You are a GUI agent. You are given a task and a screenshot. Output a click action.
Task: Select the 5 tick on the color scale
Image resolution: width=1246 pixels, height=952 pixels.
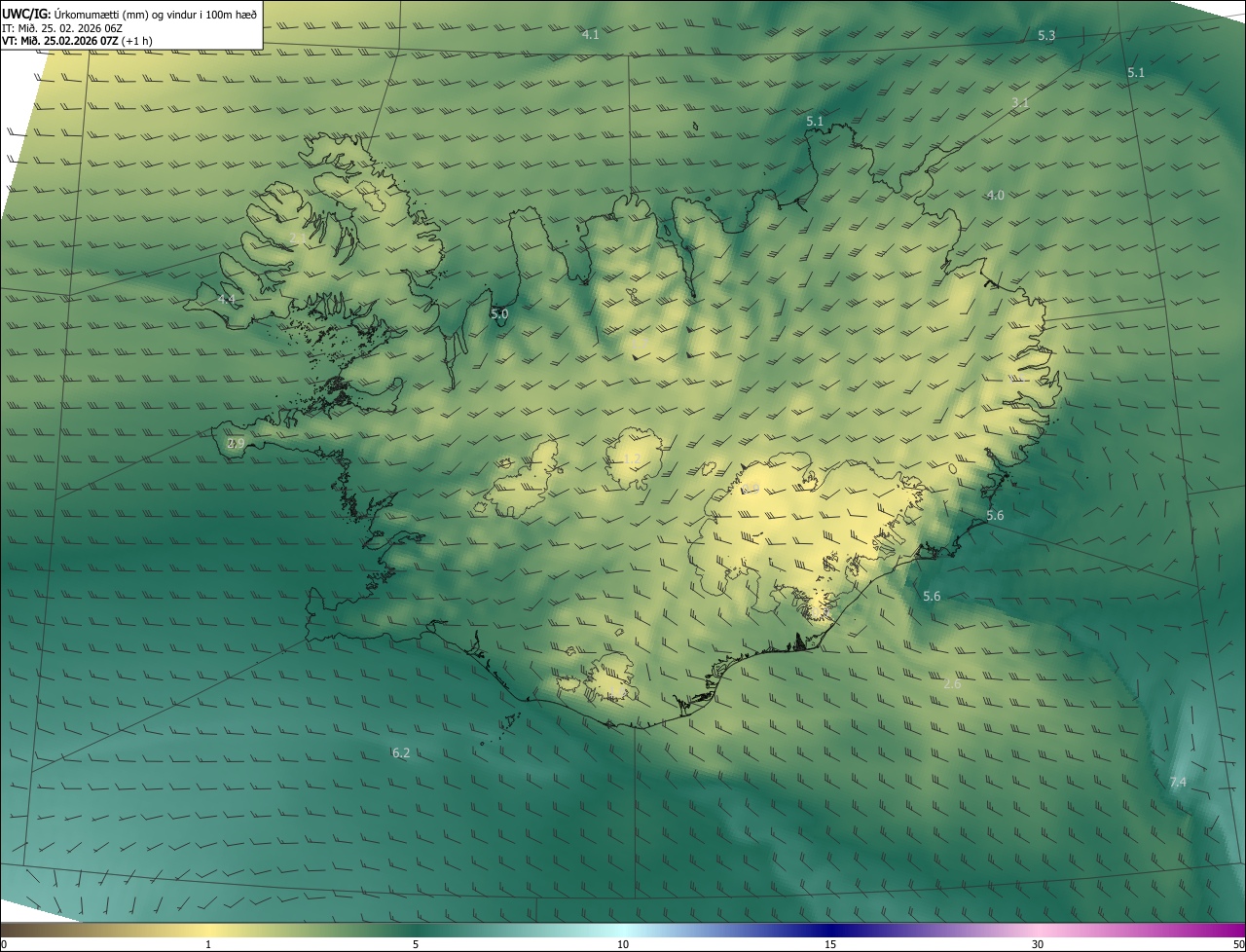[x=416, y=944]
